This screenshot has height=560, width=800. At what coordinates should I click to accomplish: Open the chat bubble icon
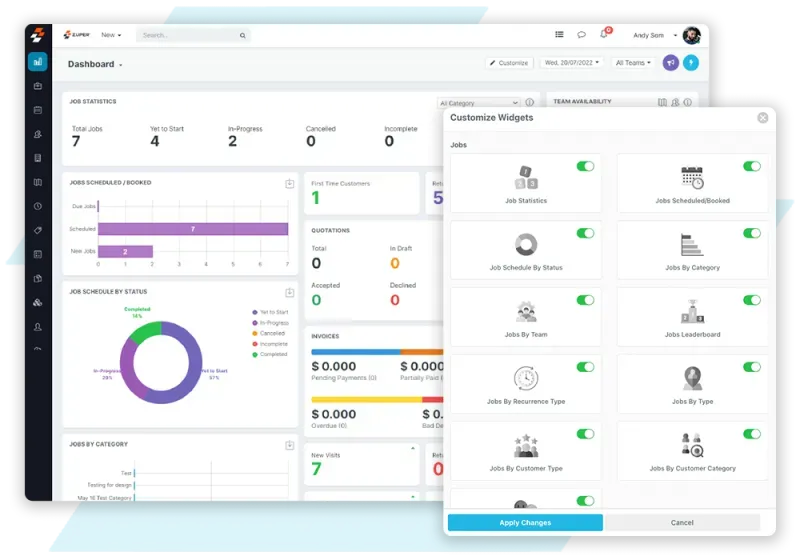[582, 35]
